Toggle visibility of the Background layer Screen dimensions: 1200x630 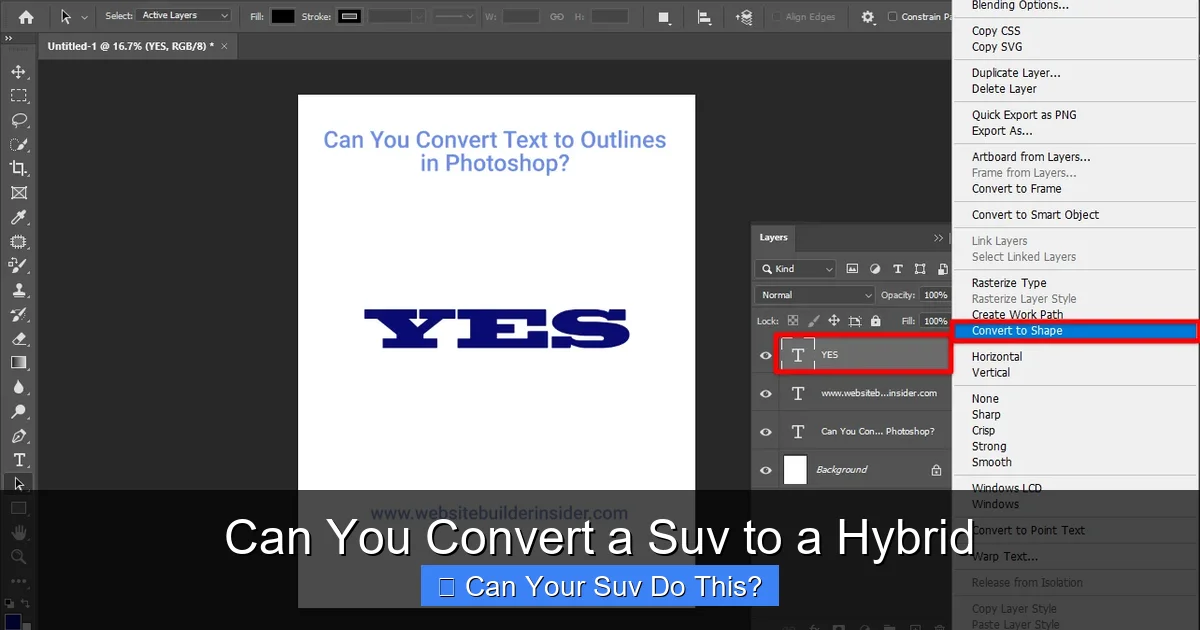(765, 470)
